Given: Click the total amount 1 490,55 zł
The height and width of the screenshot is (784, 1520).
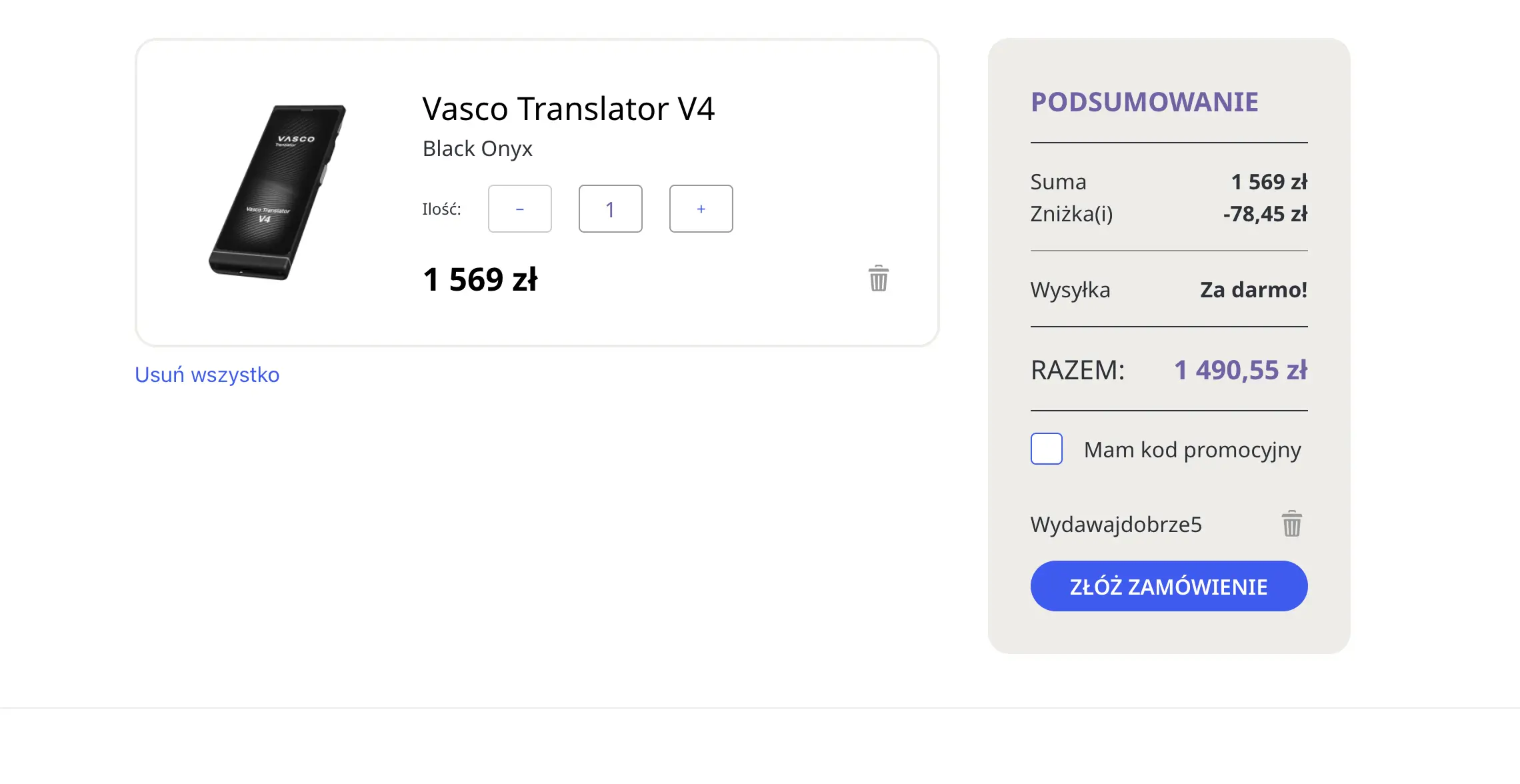Looking at the screenshot, I should point(1240,370).
